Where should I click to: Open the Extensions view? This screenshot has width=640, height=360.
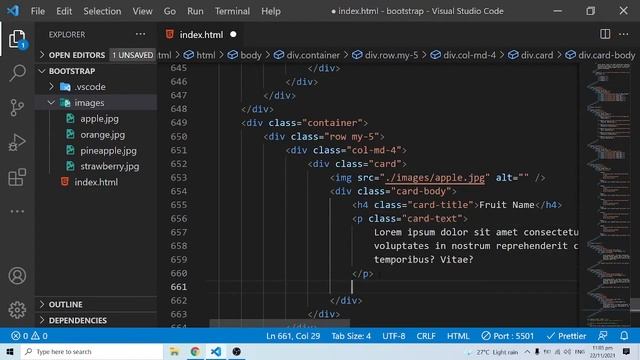tap(17, 177)
